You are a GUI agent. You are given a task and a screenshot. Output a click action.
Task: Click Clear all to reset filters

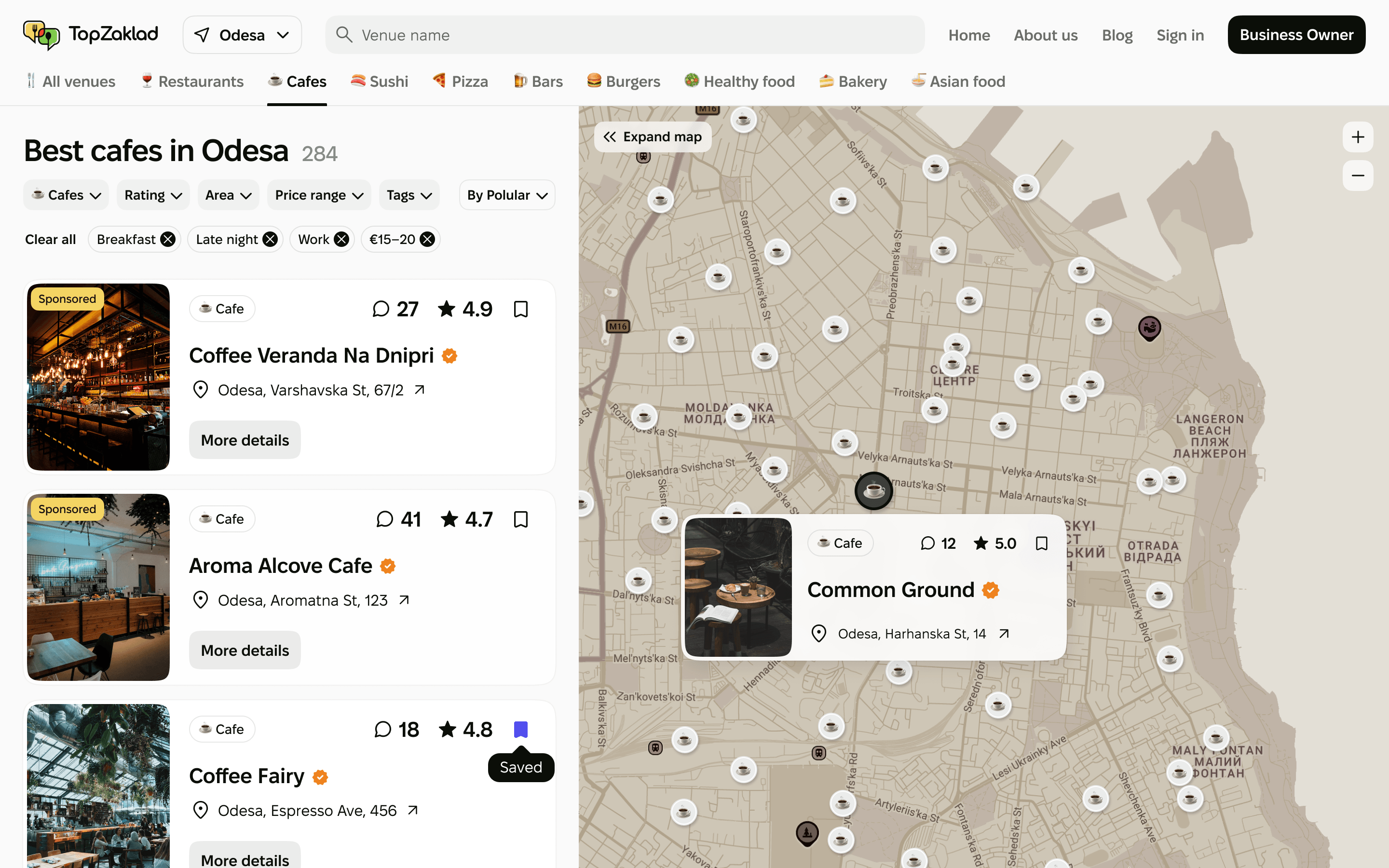click(x=50, y=239)
